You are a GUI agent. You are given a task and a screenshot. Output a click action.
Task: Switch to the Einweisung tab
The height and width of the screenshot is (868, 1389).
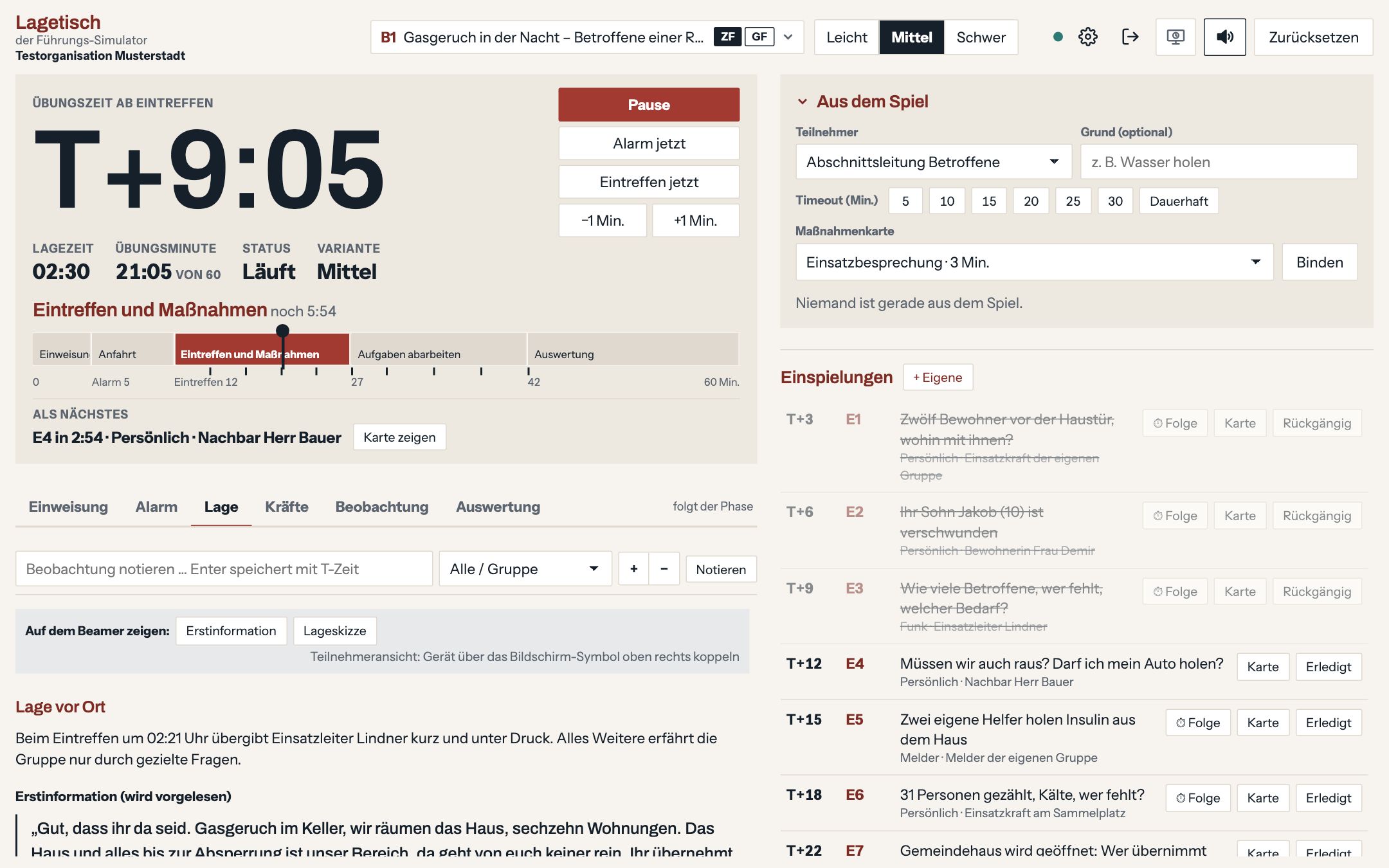[68, 507]
